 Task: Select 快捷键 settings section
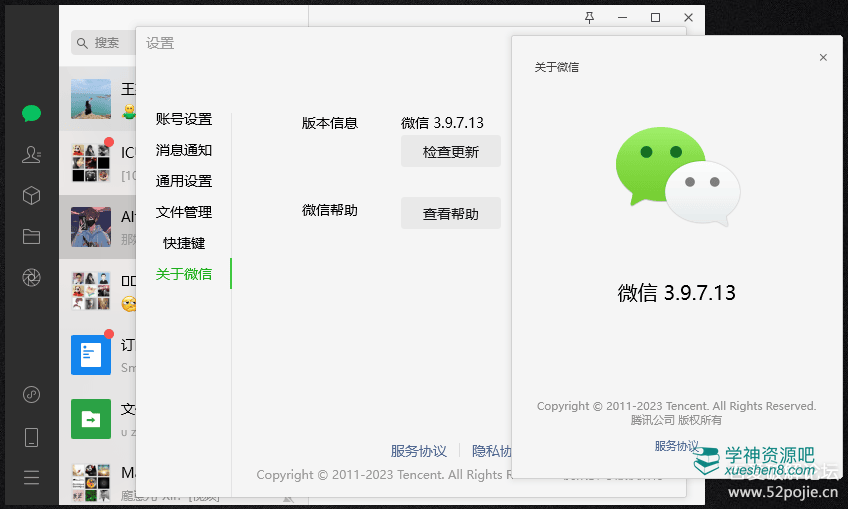[184, 243]
